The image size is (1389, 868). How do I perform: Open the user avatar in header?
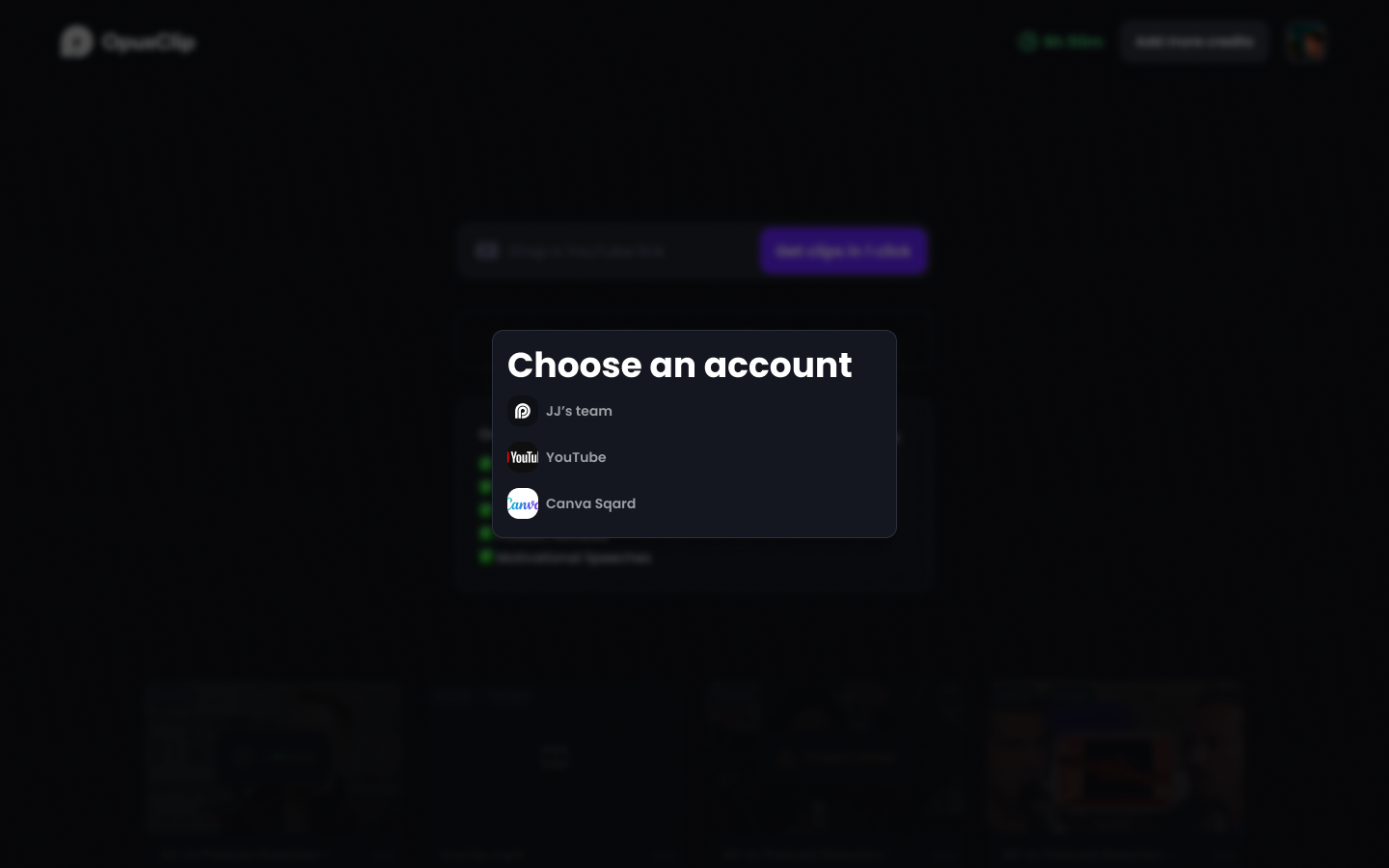click(x=1306, y=41)
